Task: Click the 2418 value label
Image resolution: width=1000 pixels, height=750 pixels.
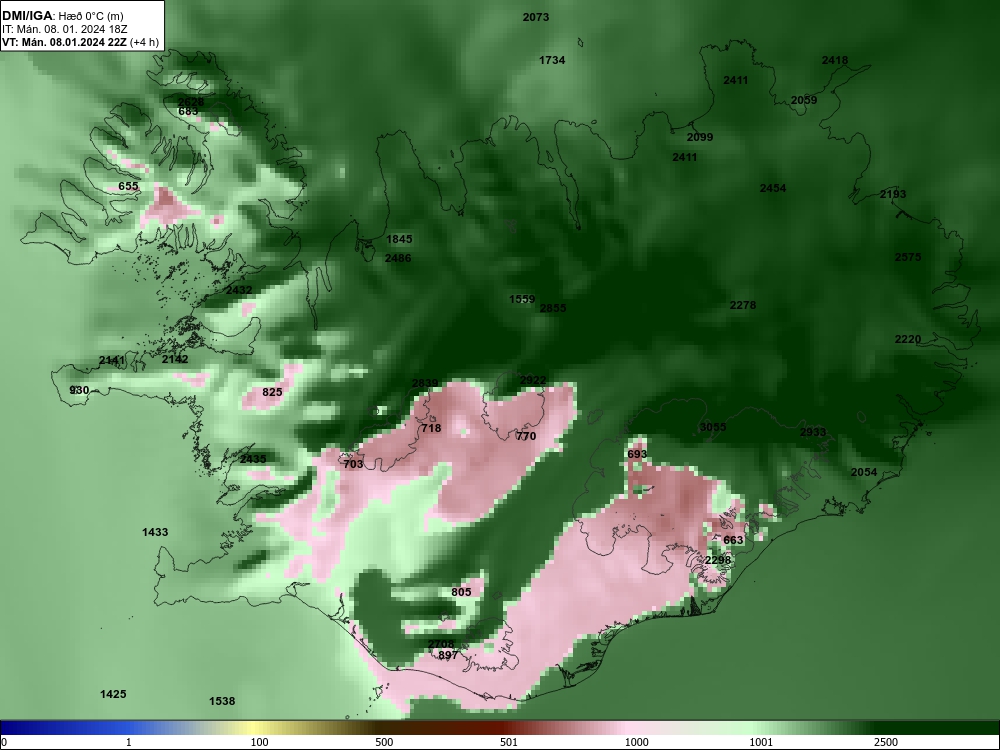Action: pyautogui.click(x=835, y=61)
